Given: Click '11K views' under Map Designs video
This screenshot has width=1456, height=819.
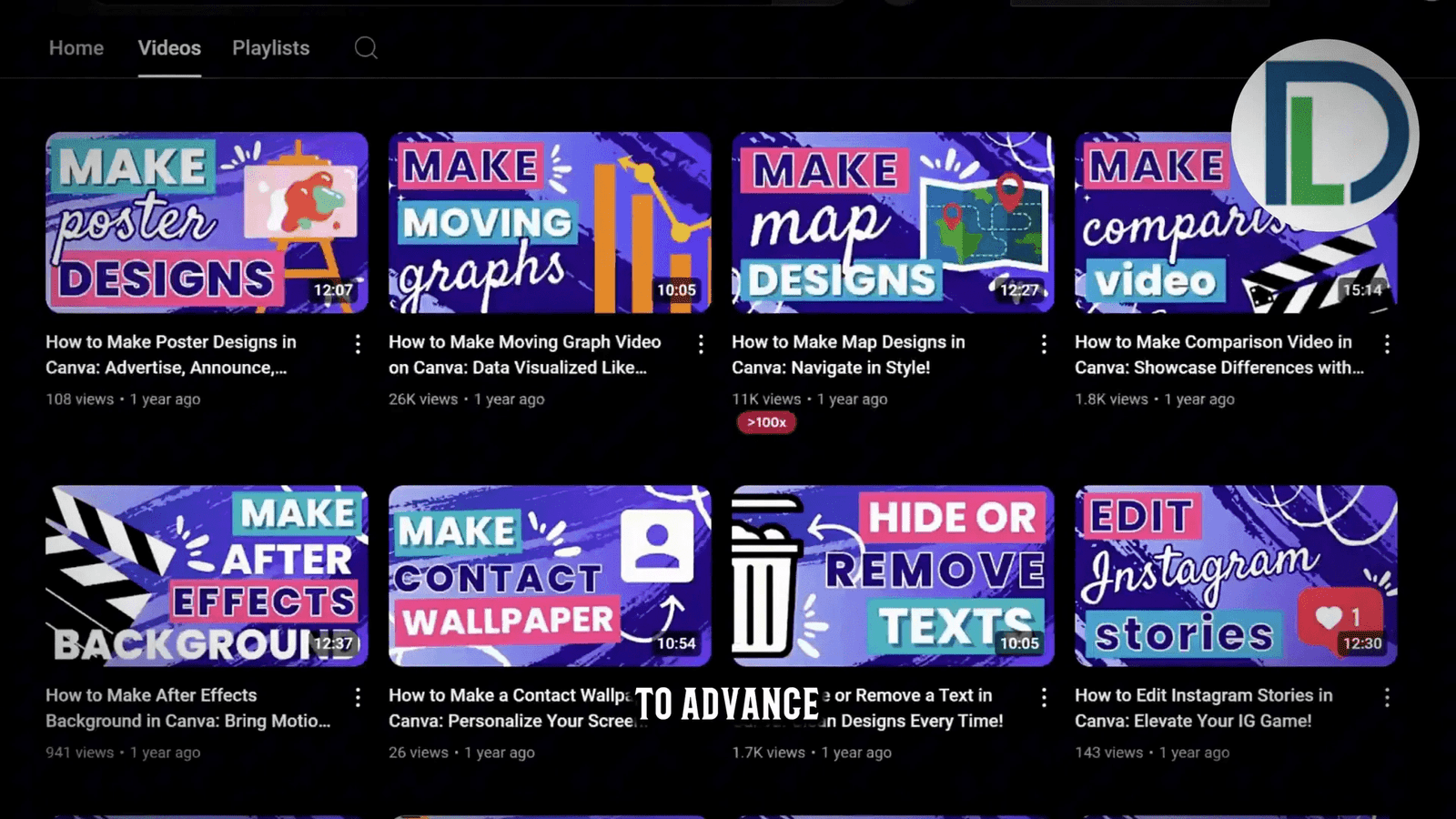Looking at the screenshot, I should point(766,399).
